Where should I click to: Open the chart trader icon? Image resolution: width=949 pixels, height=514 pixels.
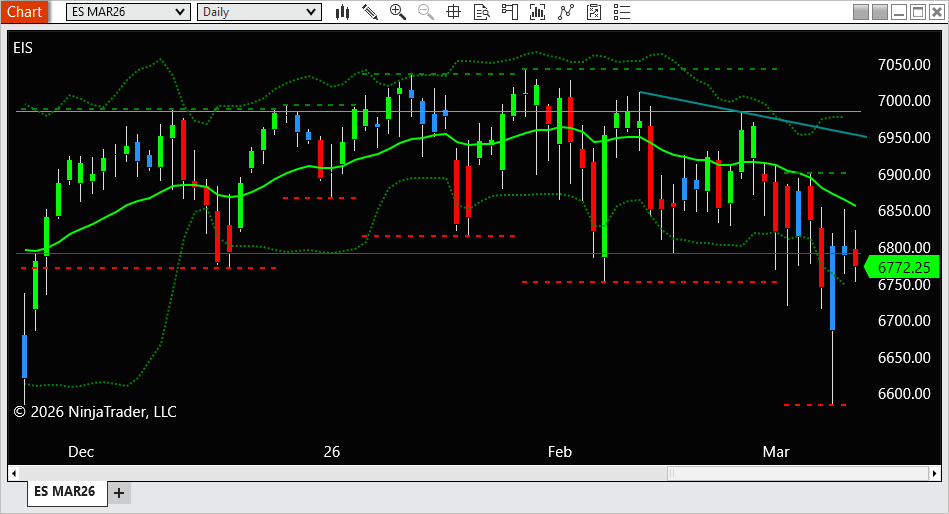510,12
